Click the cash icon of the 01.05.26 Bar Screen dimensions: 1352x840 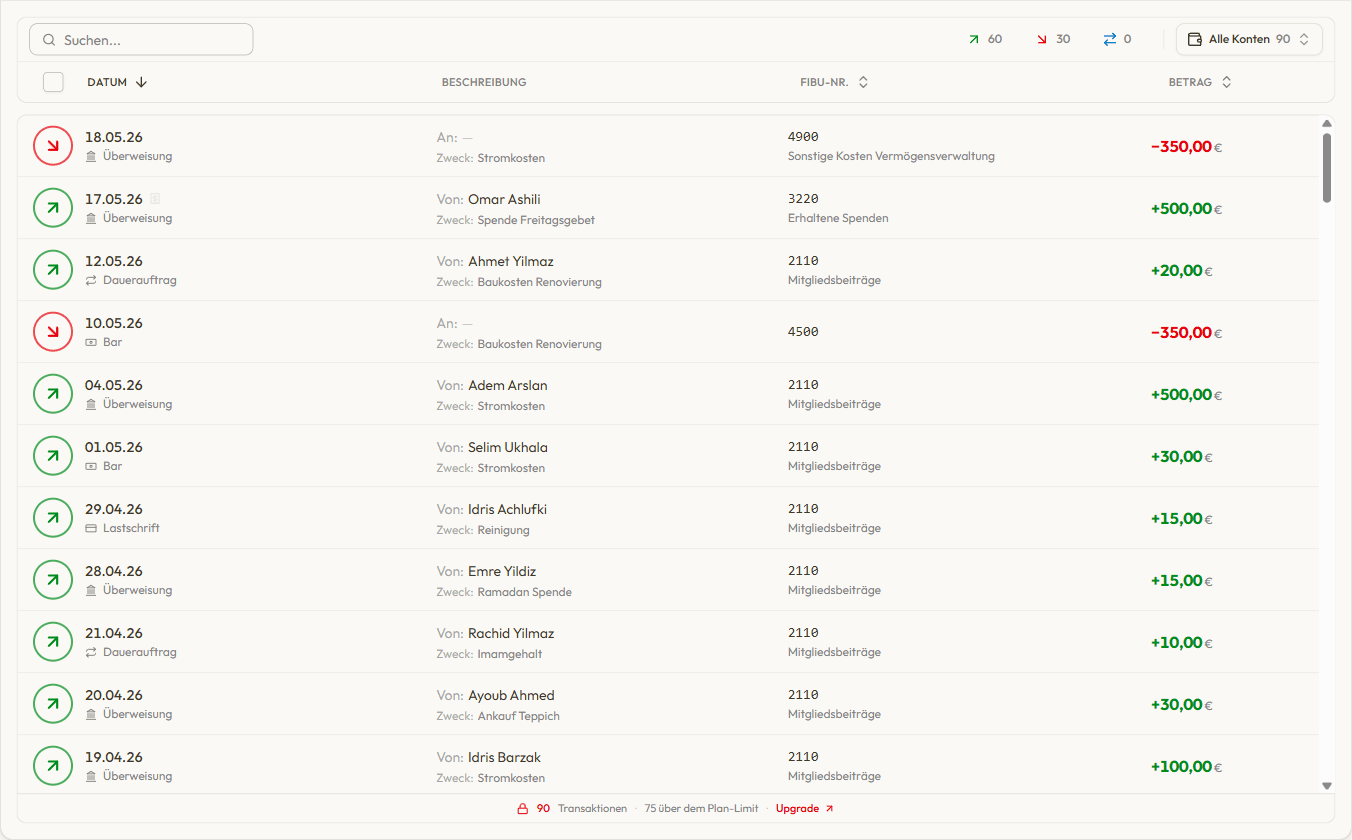tap(91, 467)
